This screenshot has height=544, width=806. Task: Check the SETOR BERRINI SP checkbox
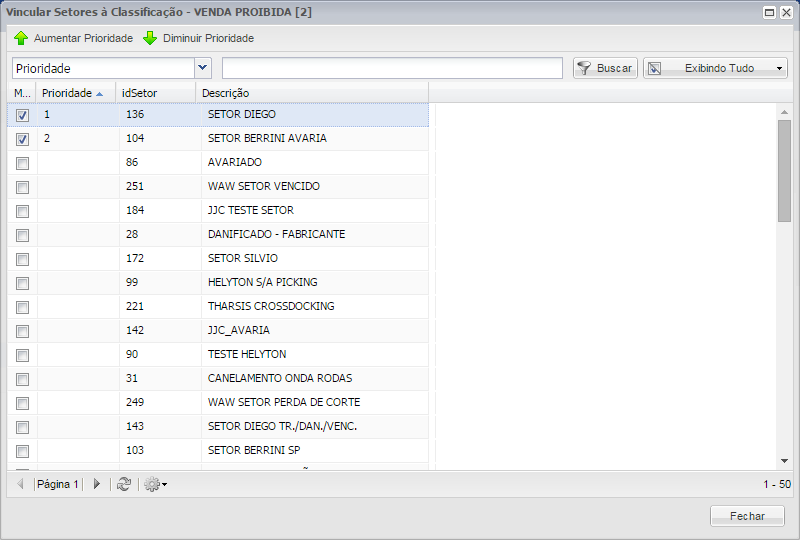(x=22, y=451)
